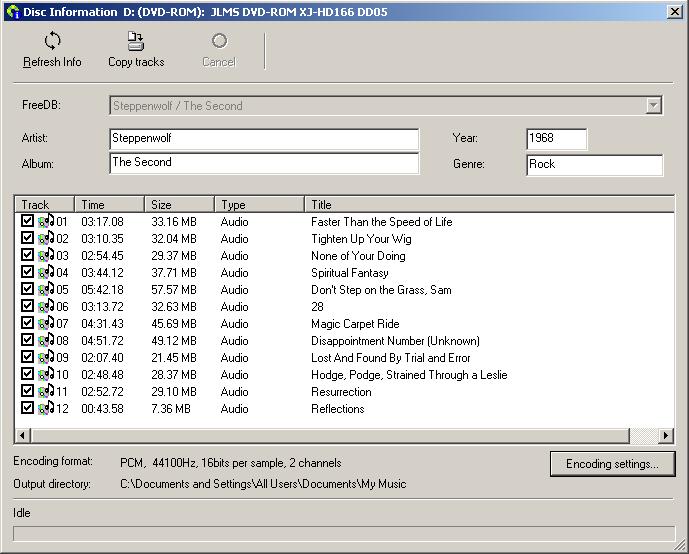Click music note icon for track 01

[46, 221]
